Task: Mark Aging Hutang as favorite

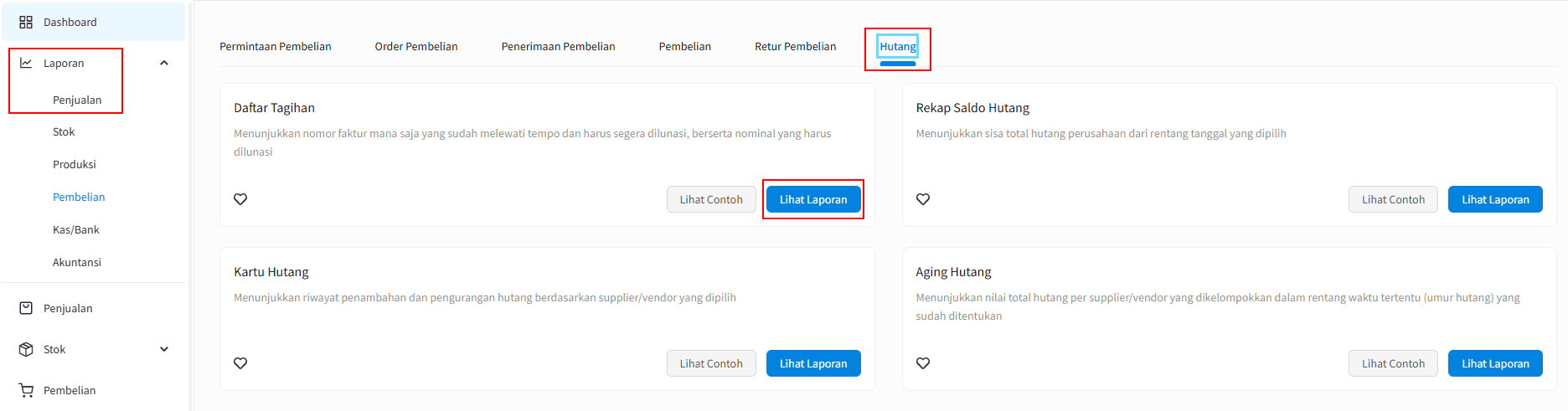Action: [x=923, y=363]
